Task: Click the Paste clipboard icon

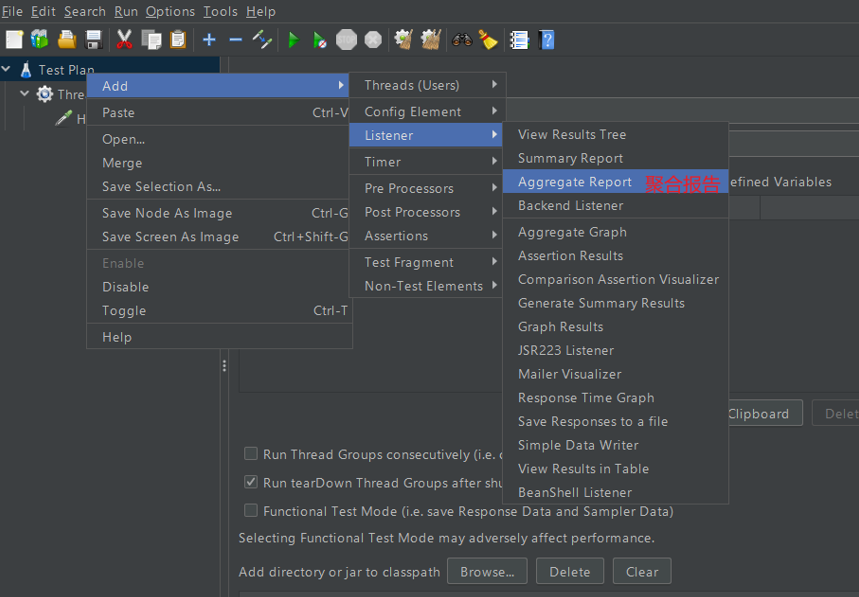Action: (x=178, y=40)
